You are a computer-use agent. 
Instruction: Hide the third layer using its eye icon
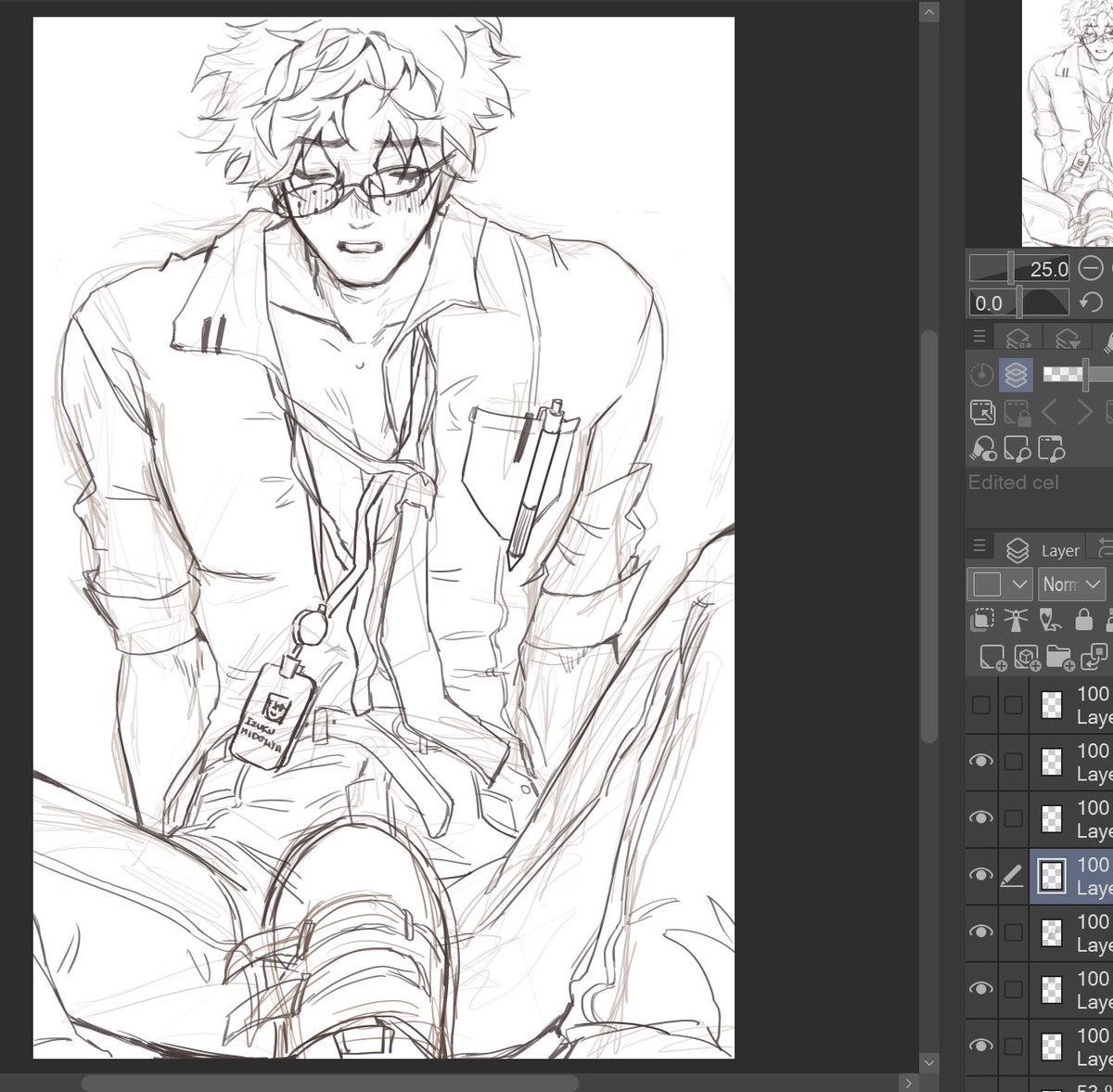(x=980, y=818)
